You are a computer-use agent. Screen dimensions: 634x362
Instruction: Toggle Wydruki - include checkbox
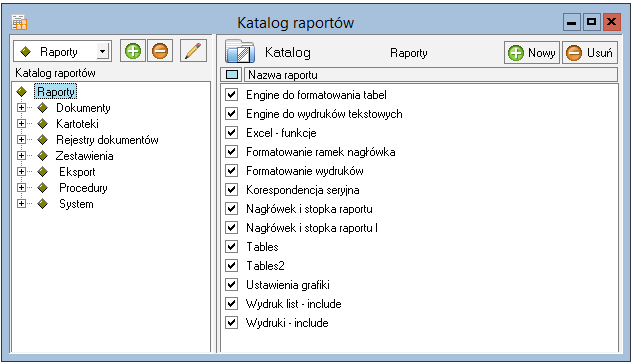coord(231,323)
